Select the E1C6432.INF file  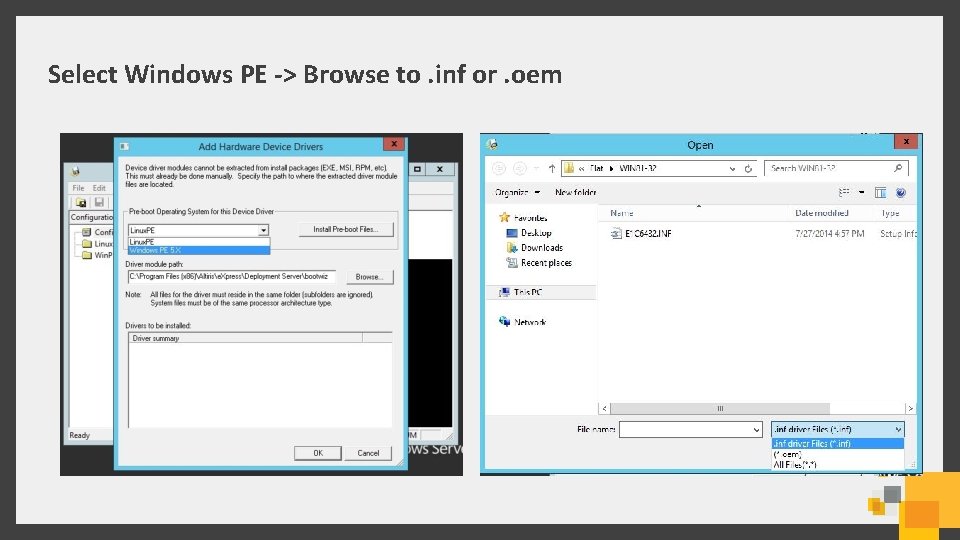click(648, 233)
